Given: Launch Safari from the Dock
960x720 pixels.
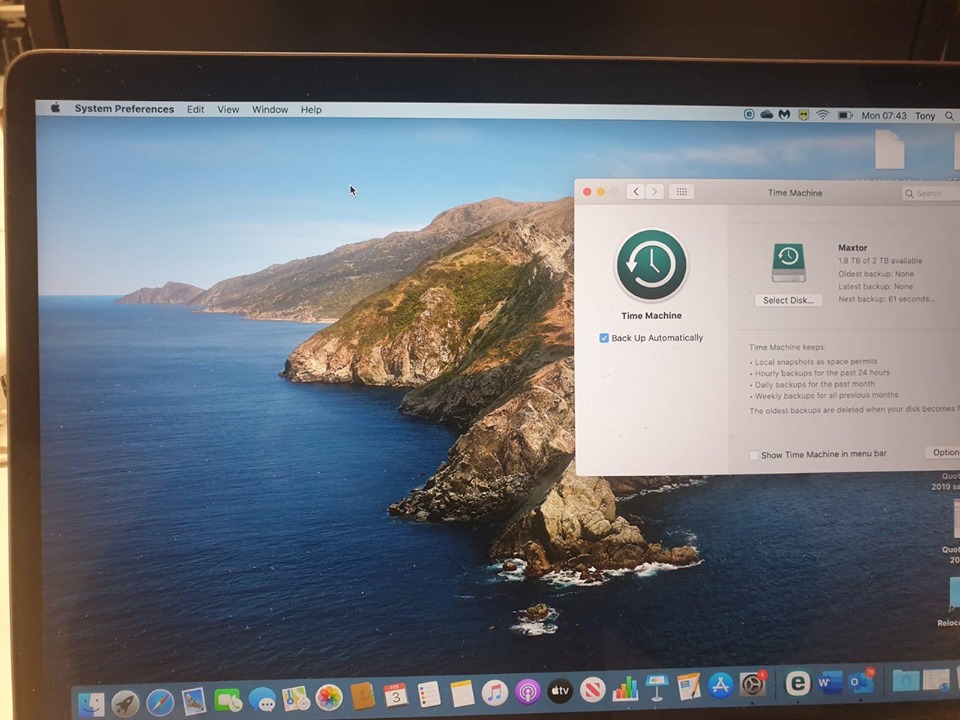Looking at the screenshot, I should click(160, 702).
